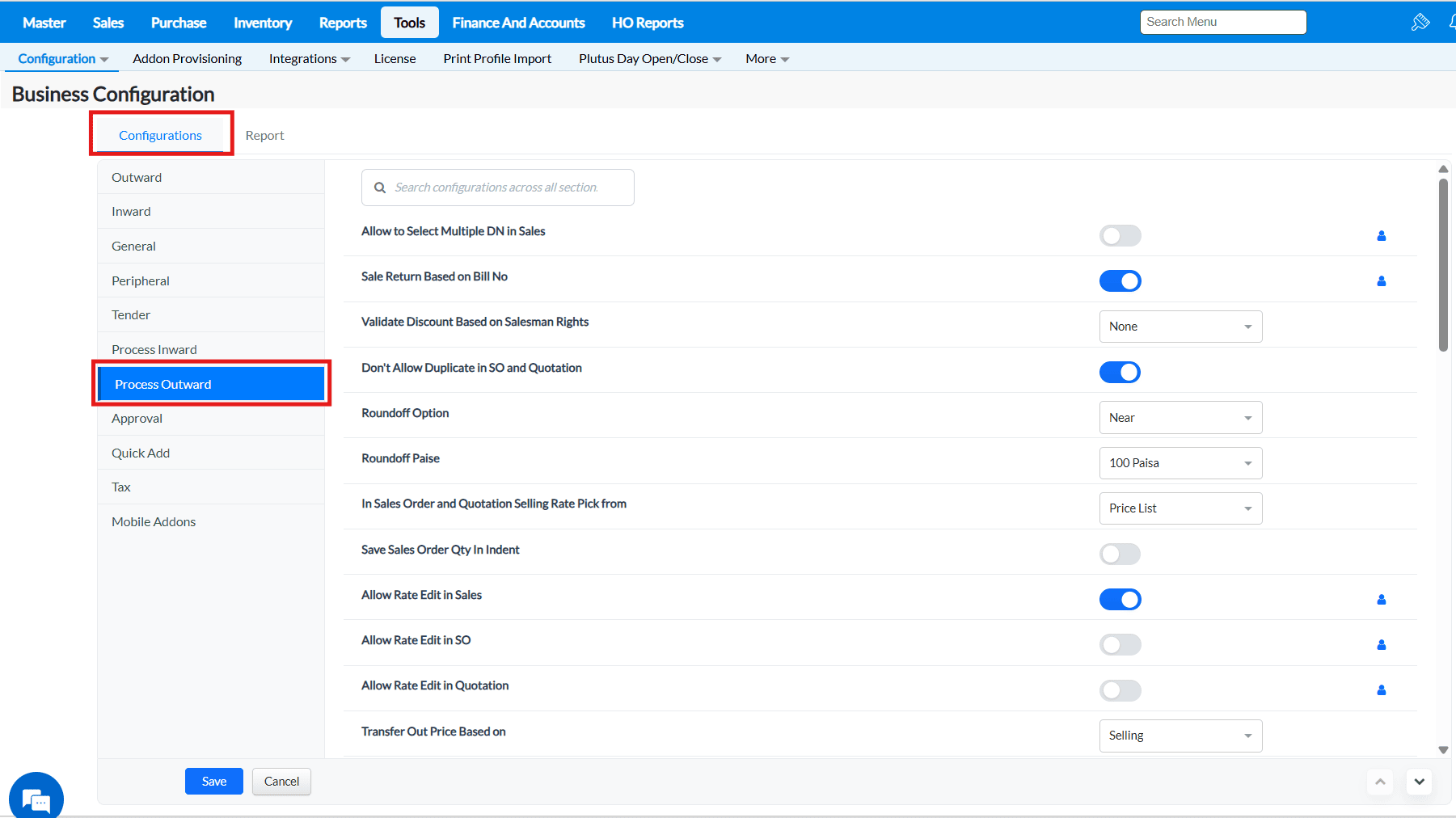Viewport: 1456px width, 818px height.
Task: Open the Master menu
Action: point(44,23)
